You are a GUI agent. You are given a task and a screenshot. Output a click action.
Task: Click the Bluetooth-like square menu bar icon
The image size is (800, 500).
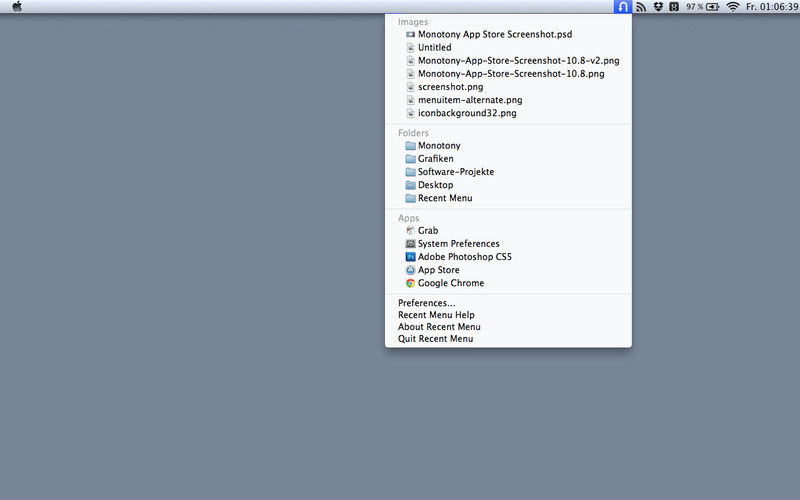click(674, 7)
